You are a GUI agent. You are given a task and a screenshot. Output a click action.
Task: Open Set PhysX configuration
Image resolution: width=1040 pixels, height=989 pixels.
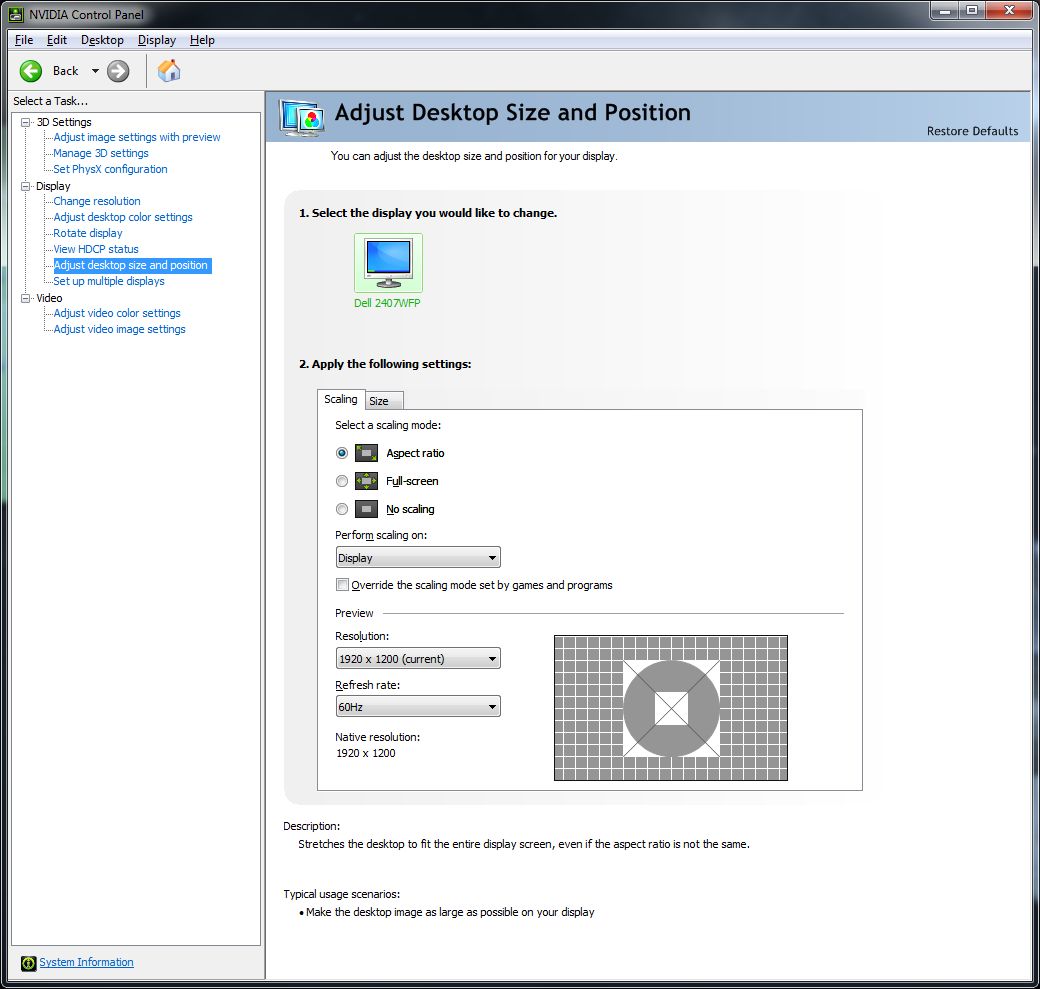tap(110, 169)
